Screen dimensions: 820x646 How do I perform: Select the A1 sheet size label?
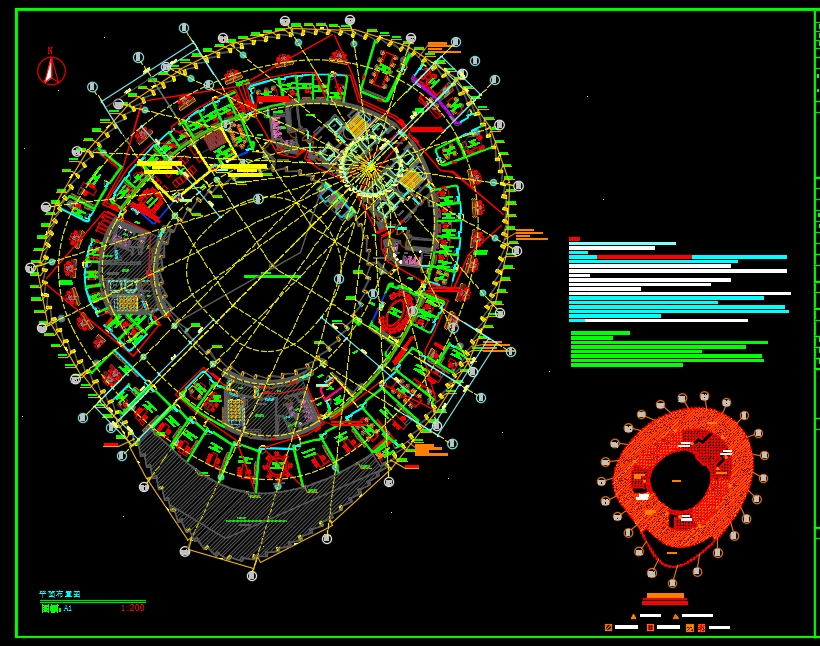(67, 608)
